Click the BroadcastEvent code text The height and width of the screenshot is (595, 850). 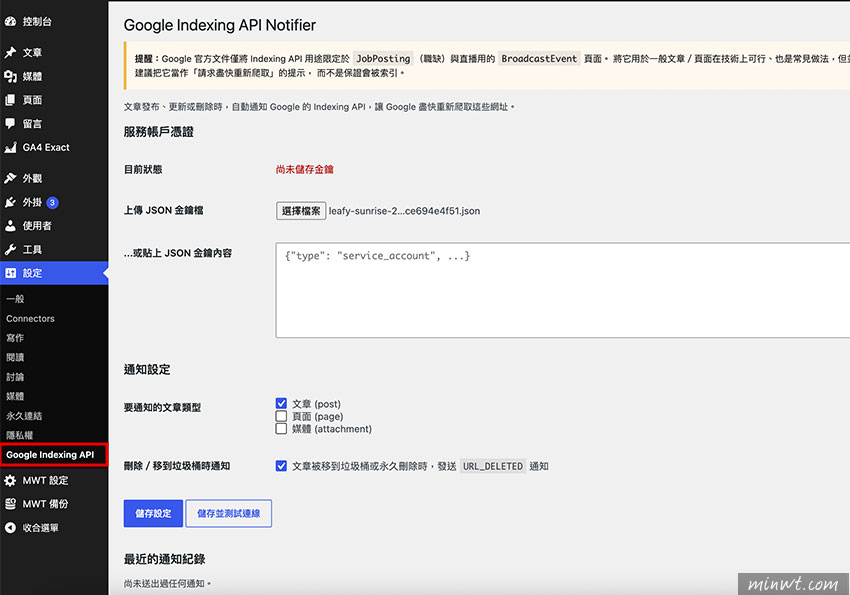pos(539,59)
